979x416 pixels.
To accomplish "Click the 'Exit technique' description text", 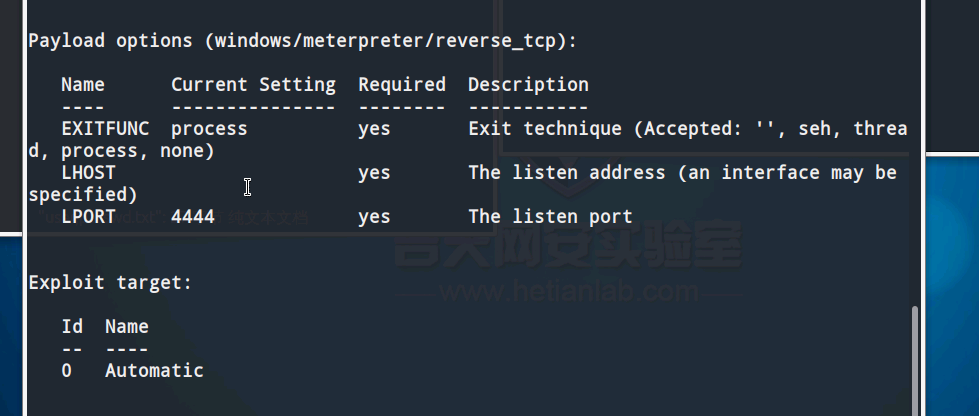I will point(545,129).
